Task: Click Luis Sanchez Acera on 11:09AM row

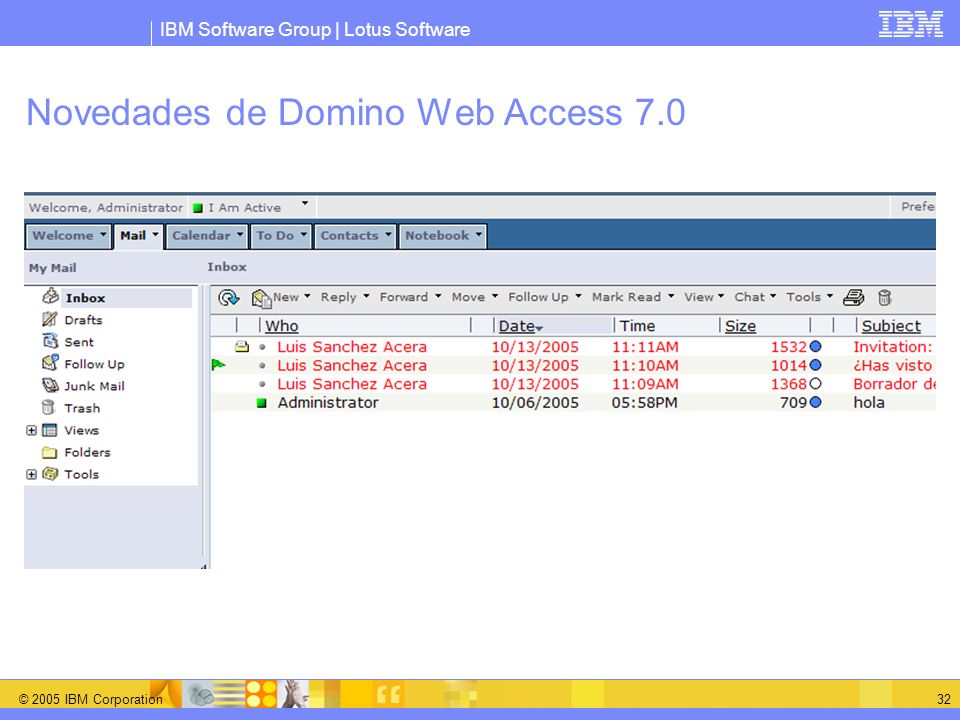Action: (351, 384)
